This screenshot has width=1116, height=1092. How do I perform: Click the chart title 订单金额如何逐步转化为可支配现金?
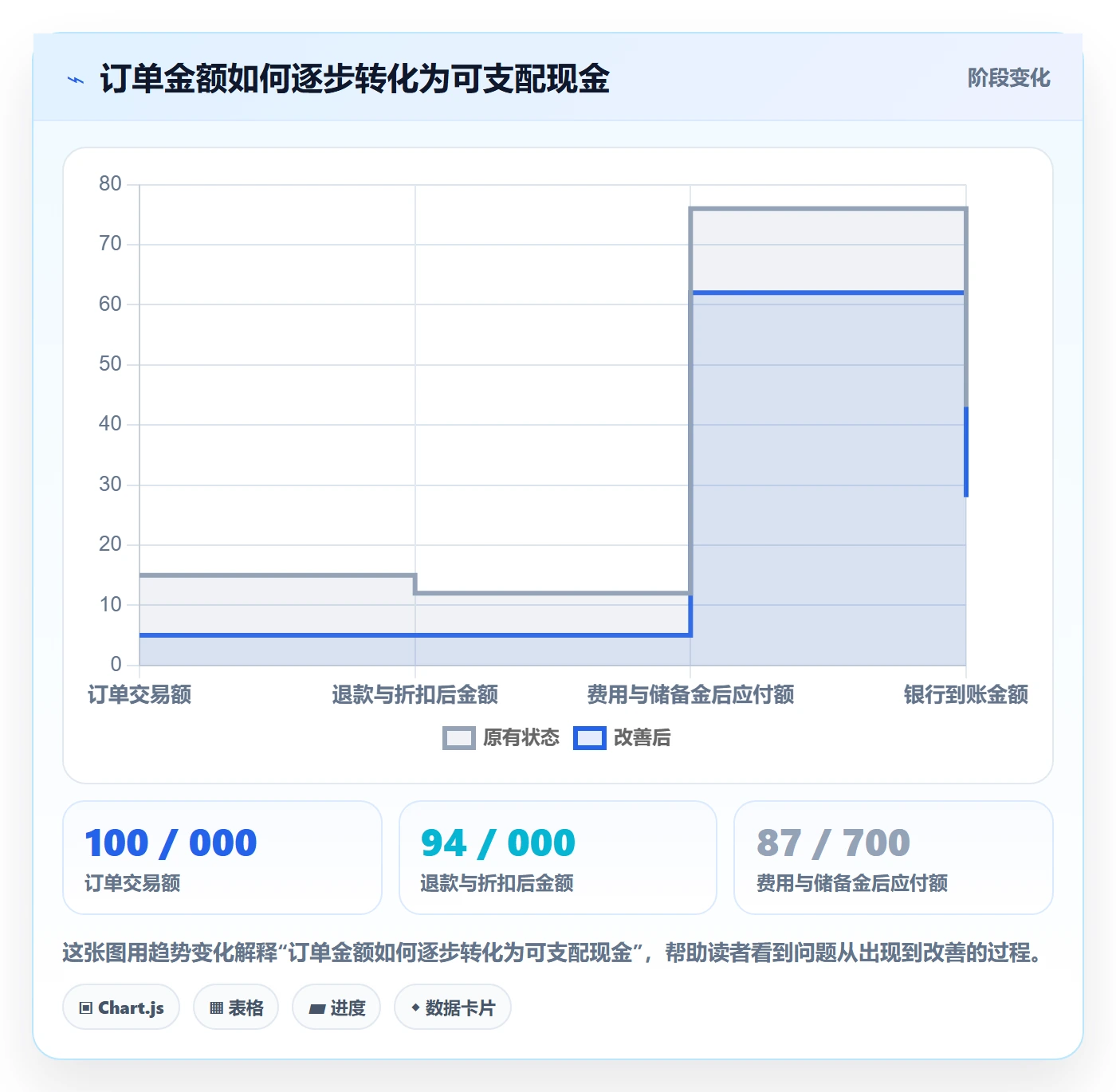[x=355, y=79]
